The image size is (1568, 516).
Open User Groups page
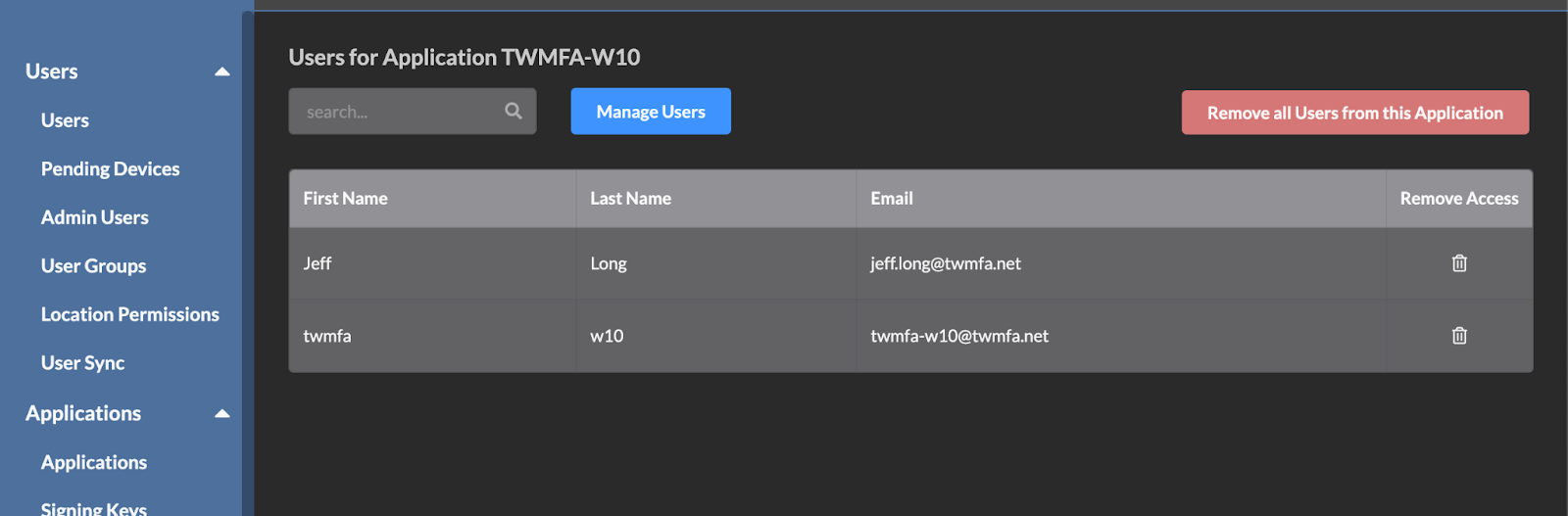pos(94,265)
